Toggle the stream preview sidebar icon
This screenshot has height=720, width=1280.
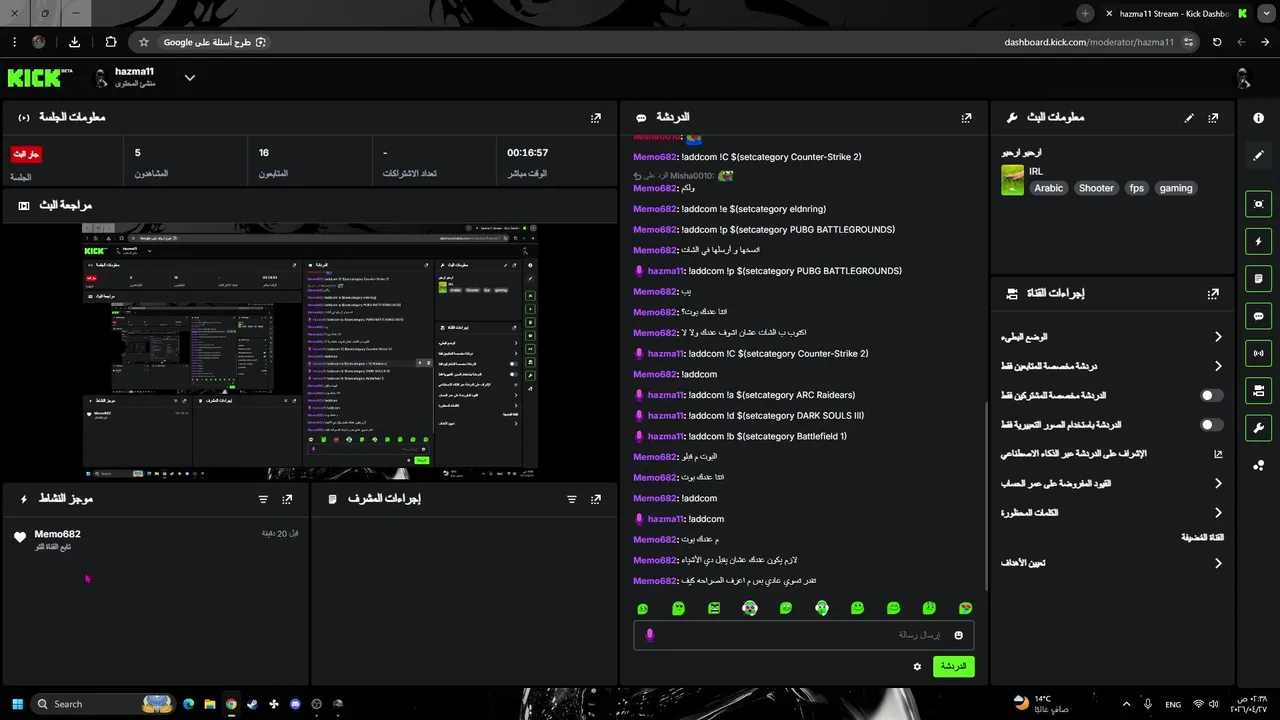1258,204
